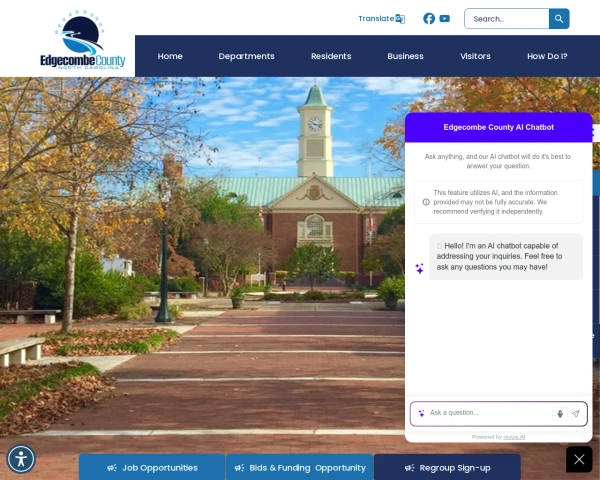
Task: Click Bids & Funding Opportunity button
Action: (x=300, y=467)
